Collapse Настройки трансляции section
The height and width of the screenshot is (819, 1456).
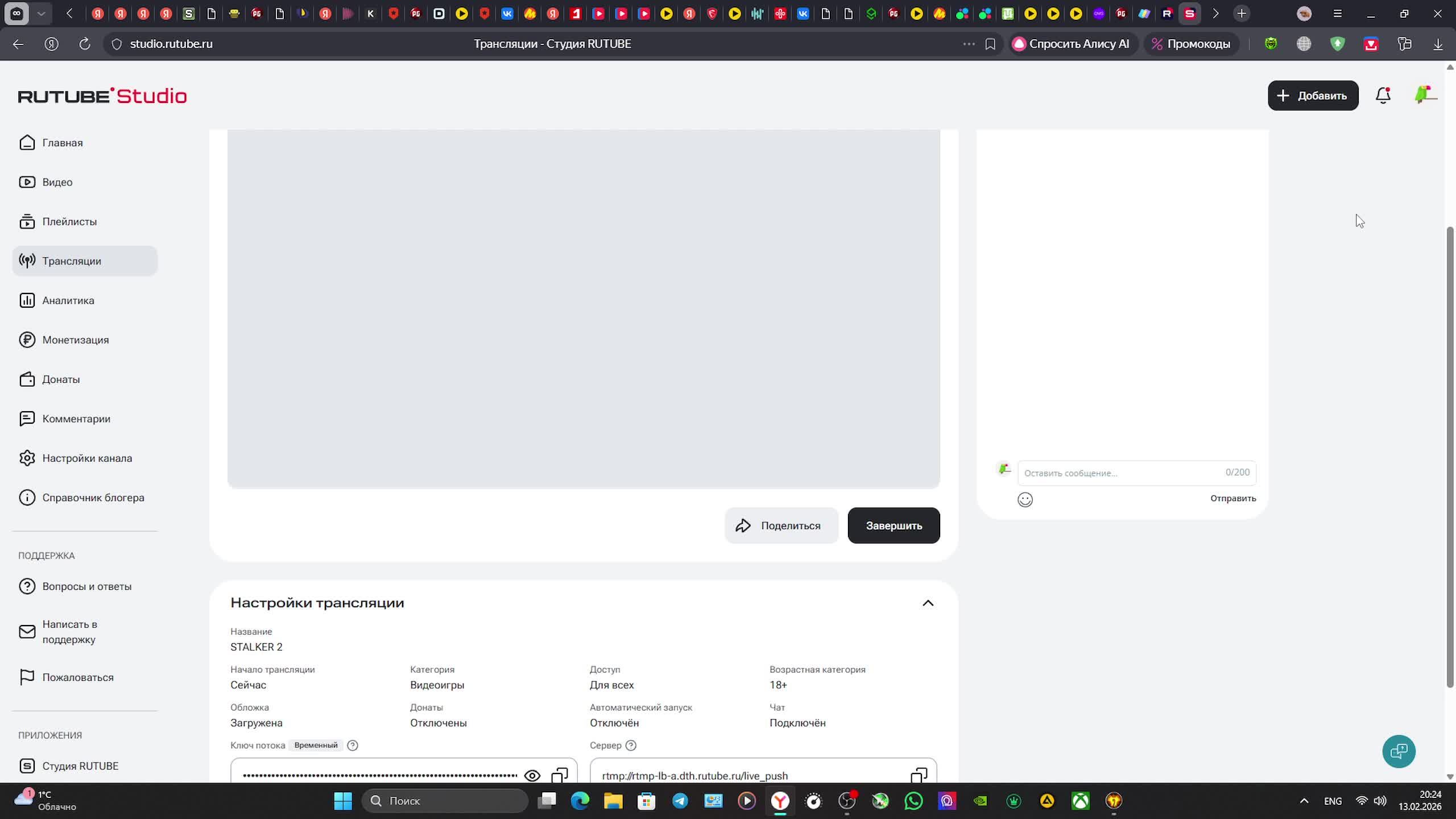[x=928, y=603]
